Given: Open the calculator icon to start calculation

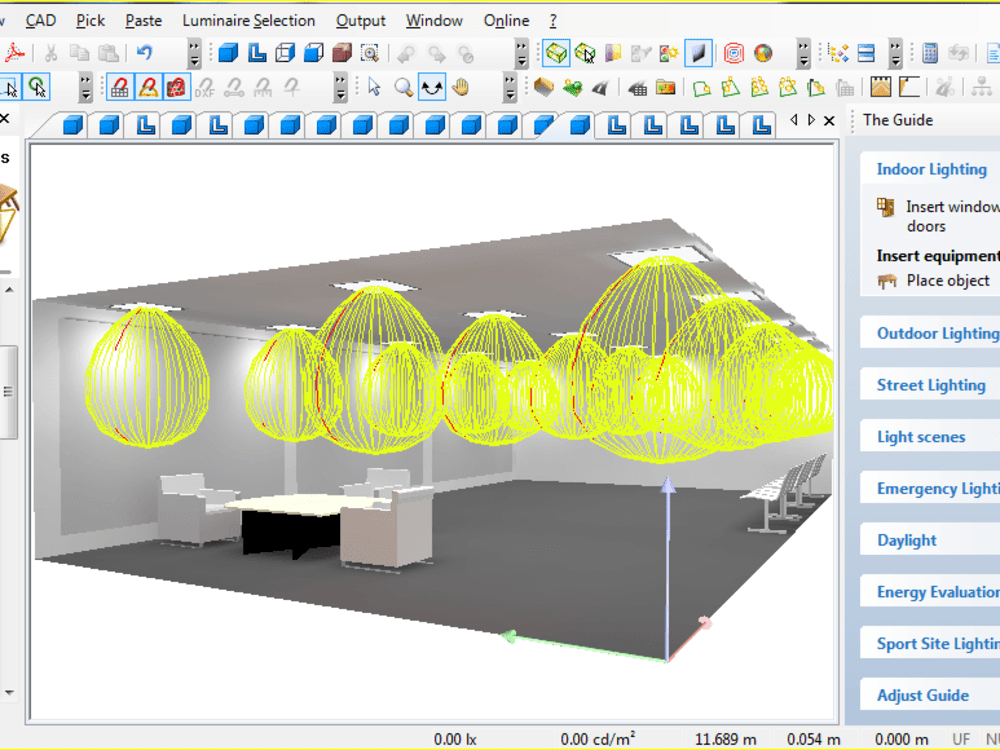Looking at the screenshot, I should coord(930,53).
